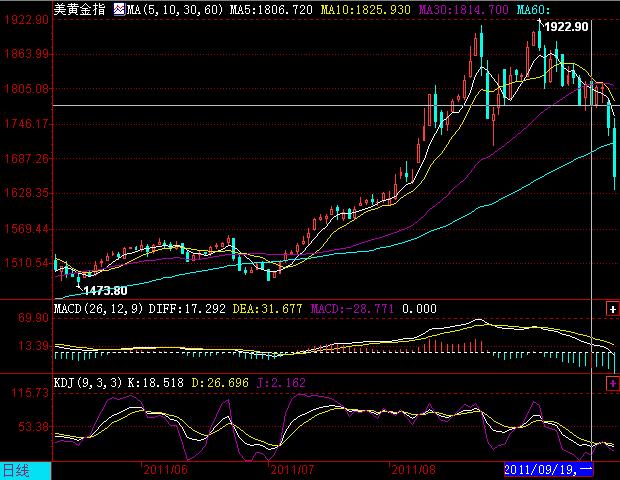Click the 1687.26 price axis label
620x480 pixels.
point(26,159)
